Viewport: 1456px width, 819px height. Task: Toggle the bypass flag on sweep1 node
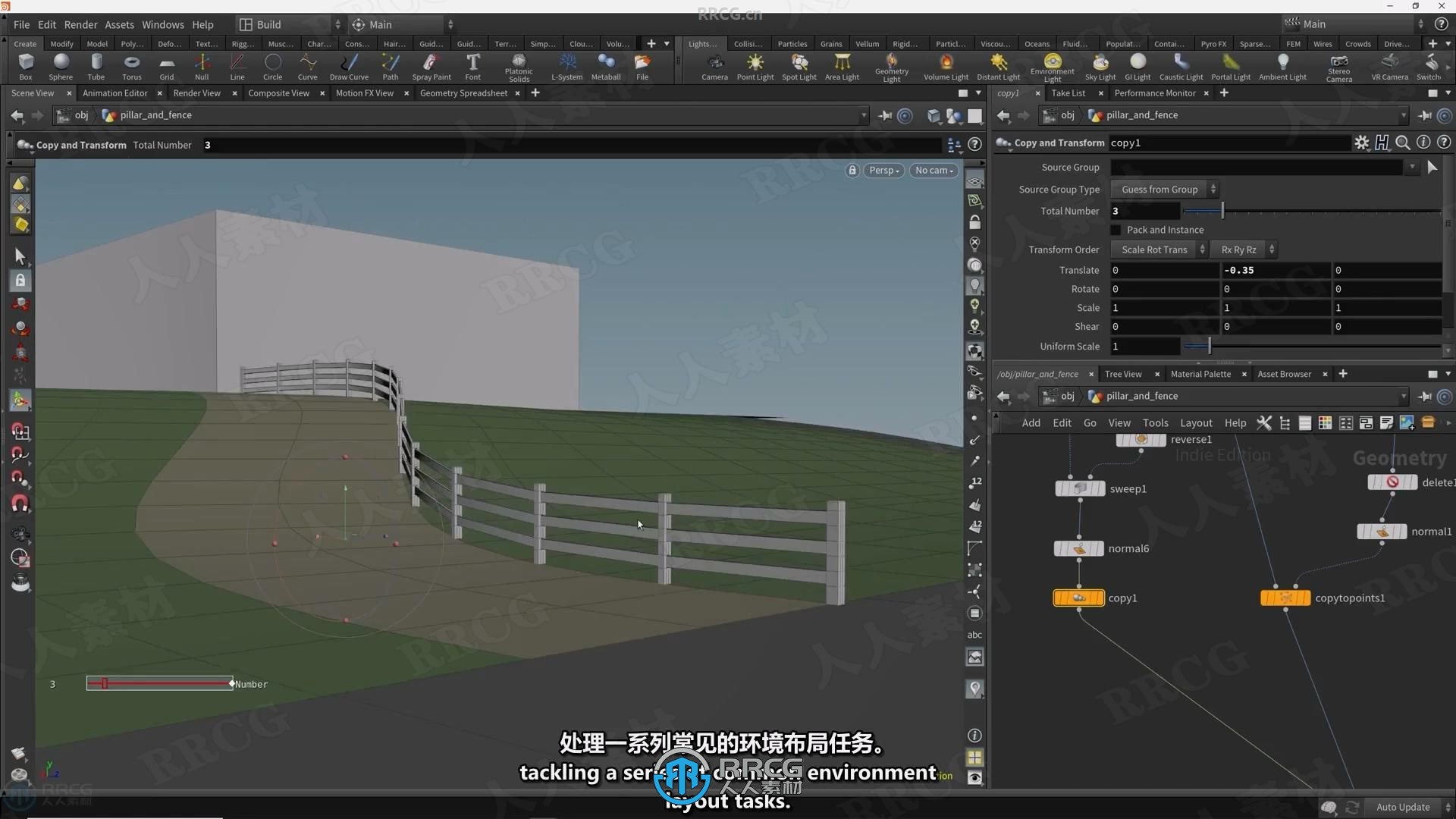1060,489
